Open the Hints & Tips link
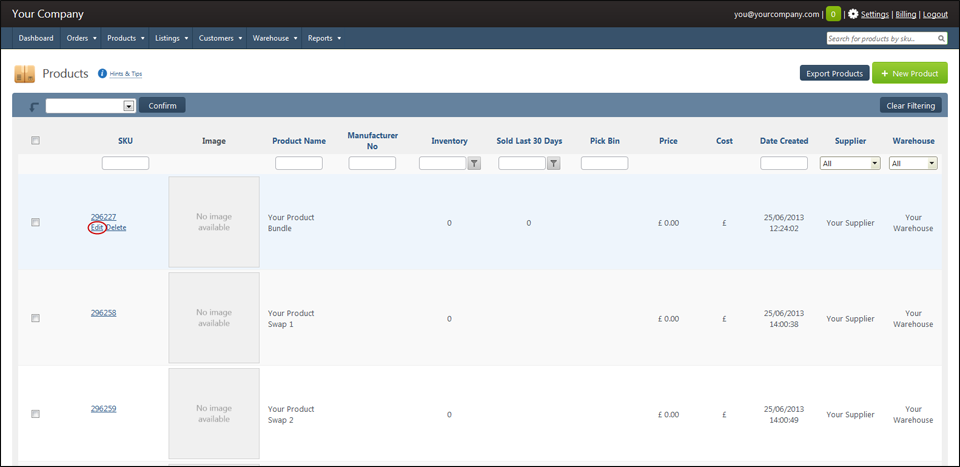 pyautogui.click(x=126, y=74)
